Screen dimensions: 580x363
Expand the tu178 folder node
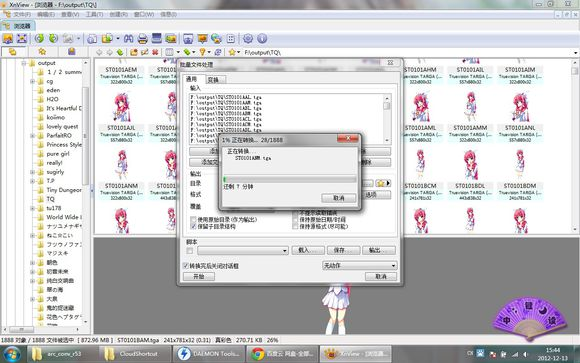coord(32,208)
